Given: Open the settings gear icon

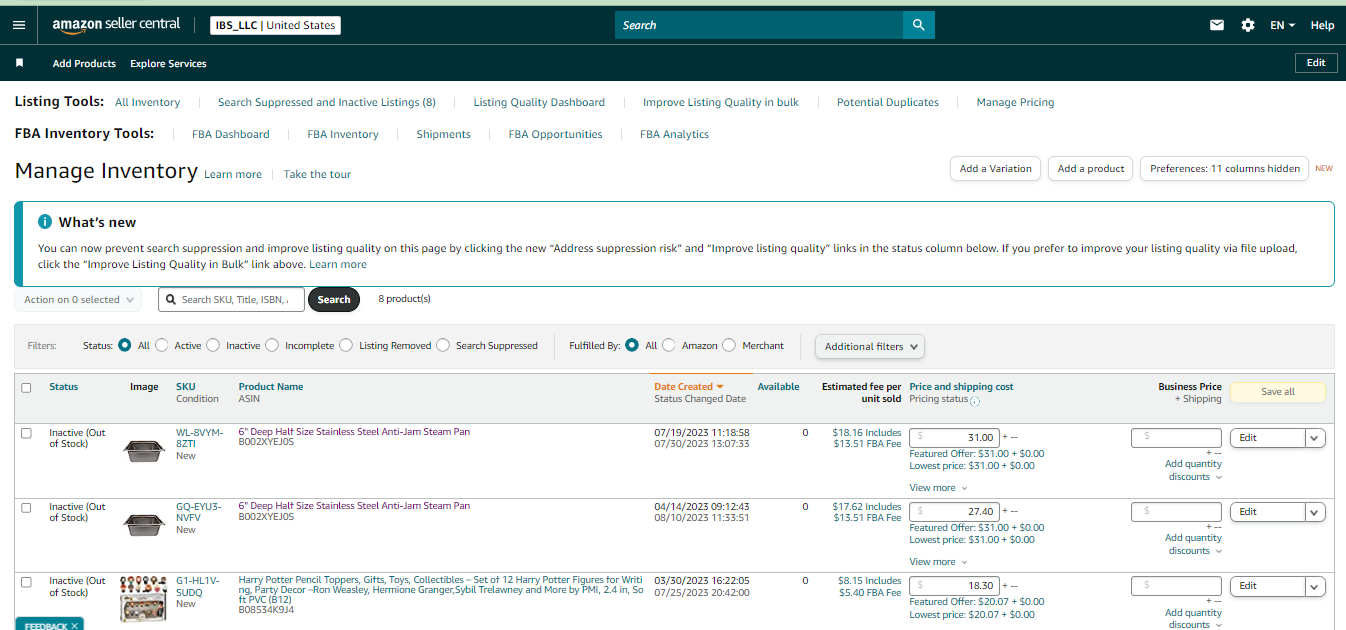Looking at the screenshot, I should tap(1247, 25).
